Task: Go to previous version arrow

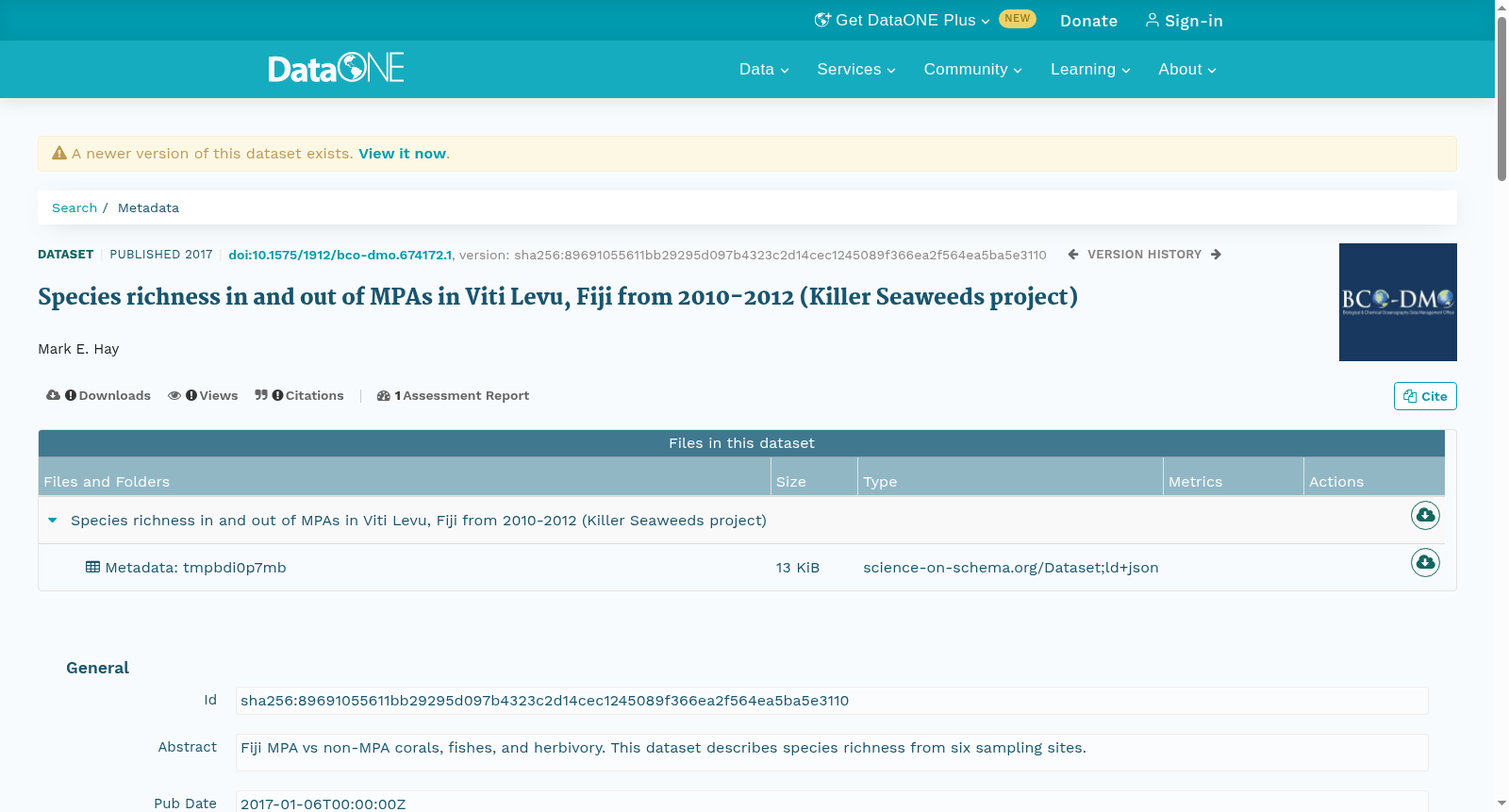Action: 1073,255
